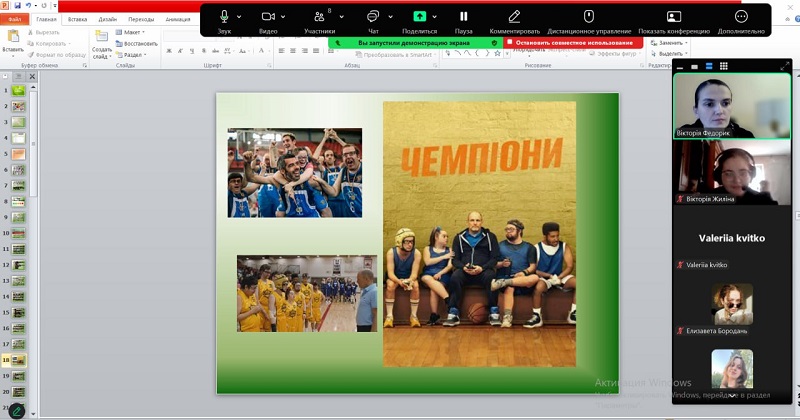This screenshot has height=420, width=800.
Task: Switch to Дизайн ribbon tab
Action: tap(108, 19)
